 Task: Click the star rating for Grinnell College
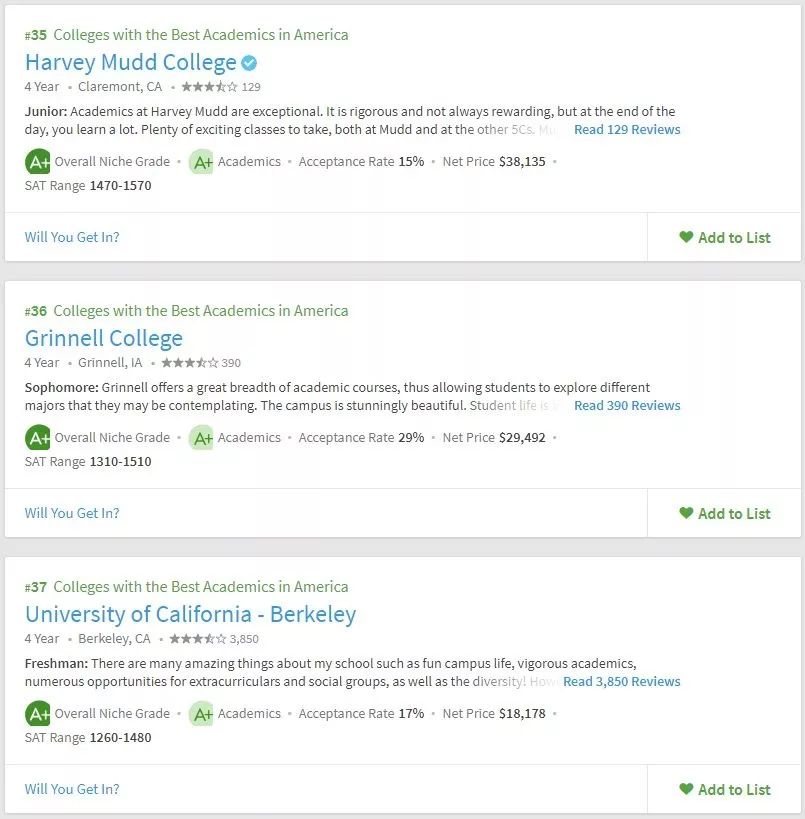click(x=189, y=363)
